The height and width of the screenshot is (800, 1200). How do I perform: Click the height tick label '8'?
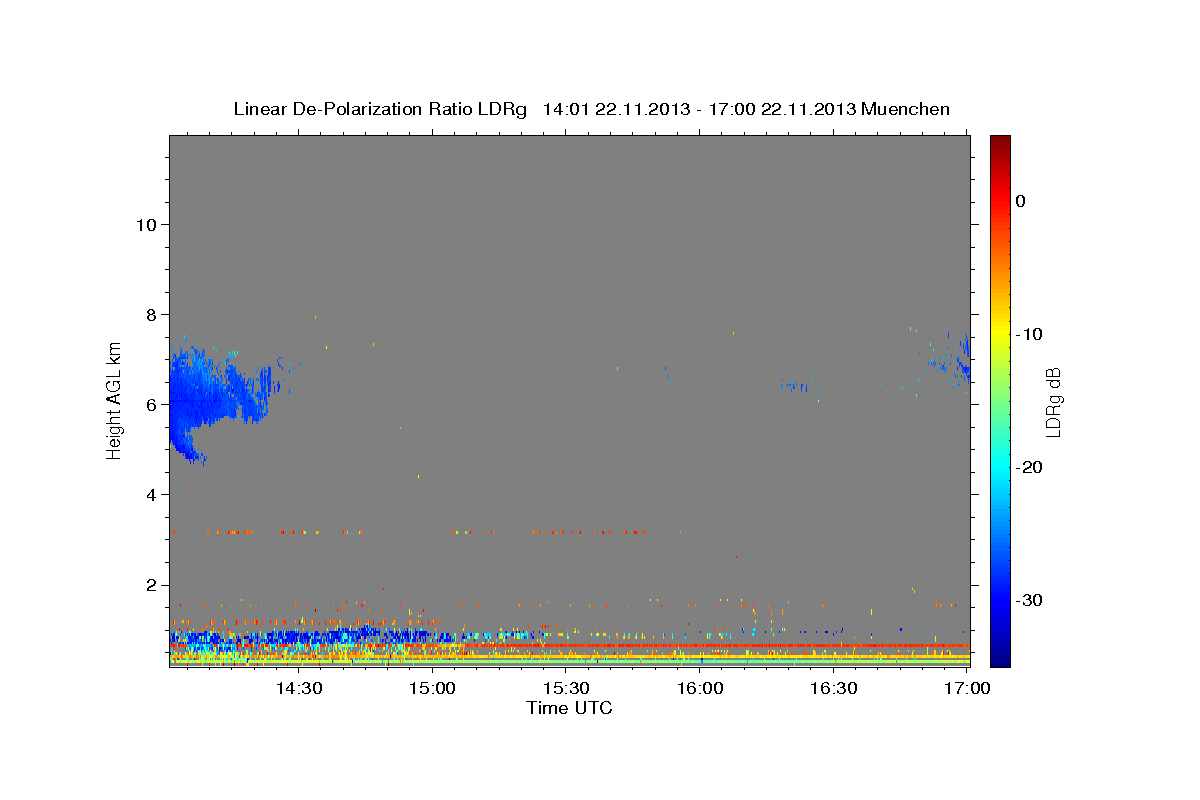click(x=151, y=314)
